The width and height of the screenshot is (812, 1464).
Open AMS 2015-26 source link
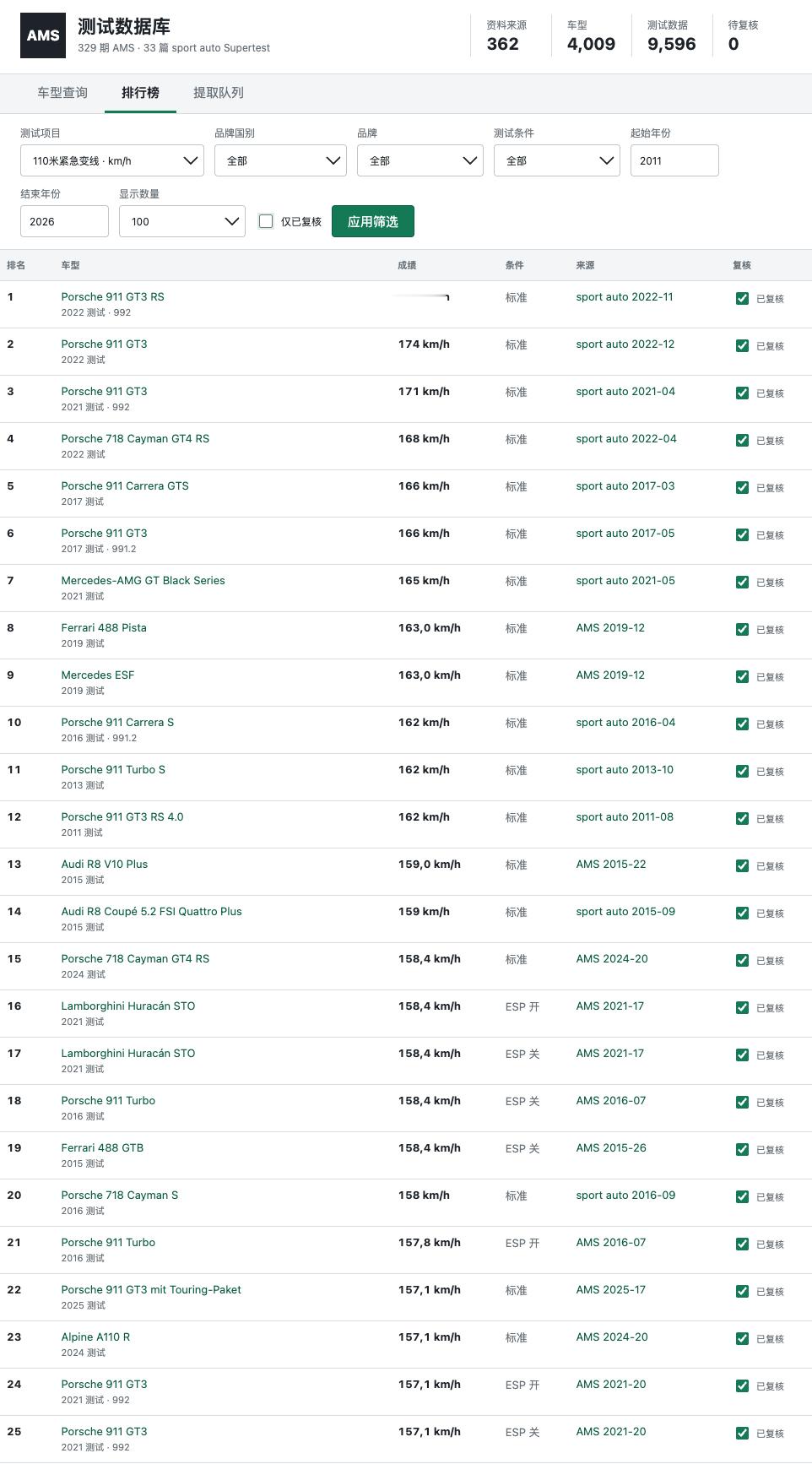[x=611, y=1148]
